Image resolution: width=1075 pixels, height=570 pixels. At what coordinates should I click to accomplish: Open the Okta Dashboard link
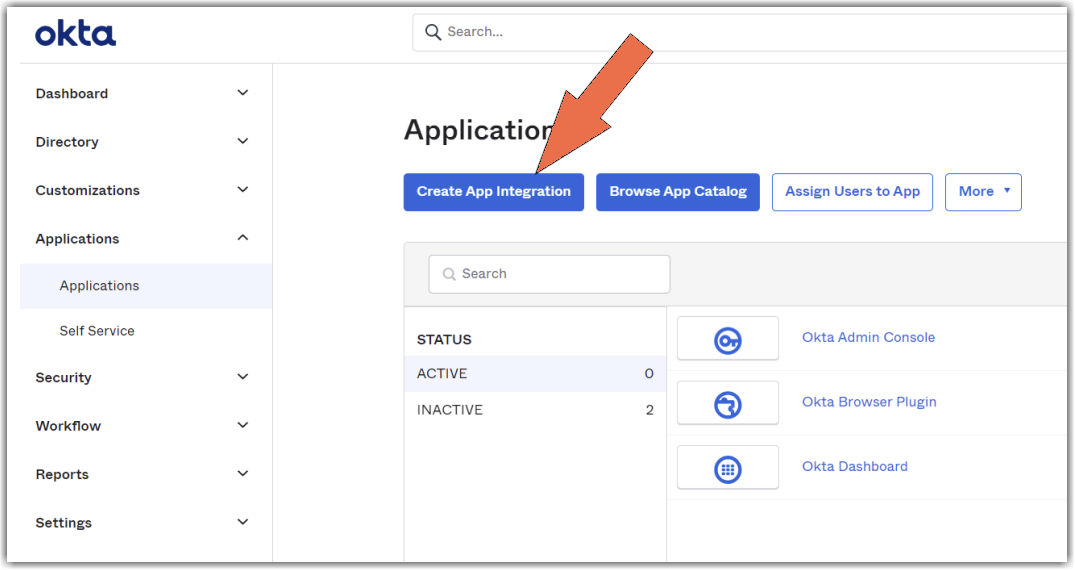(x=855, y=466)
